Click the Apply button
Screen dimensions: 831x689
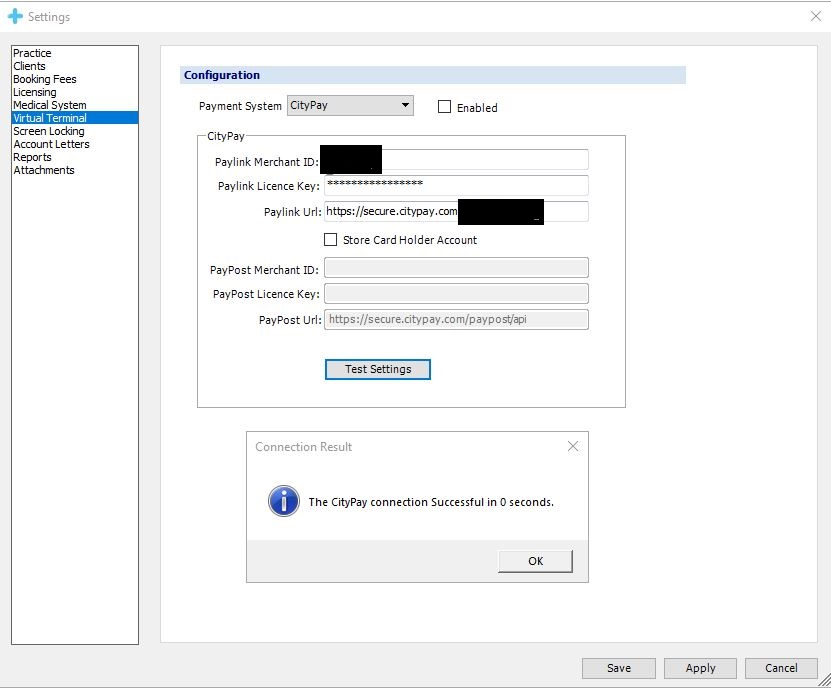click(x=700, y=668)
